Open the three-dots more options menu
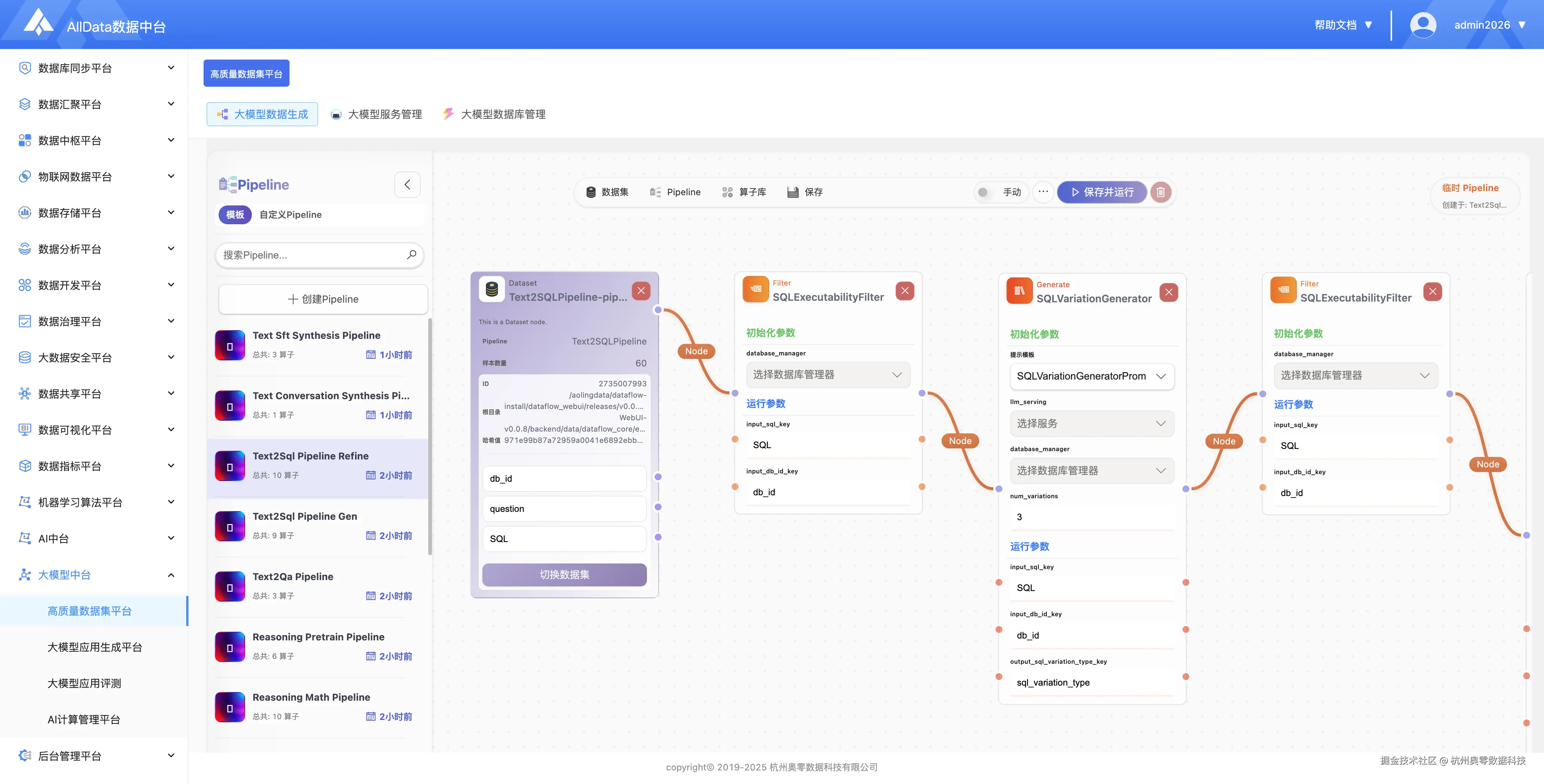 coord(1043,192)
